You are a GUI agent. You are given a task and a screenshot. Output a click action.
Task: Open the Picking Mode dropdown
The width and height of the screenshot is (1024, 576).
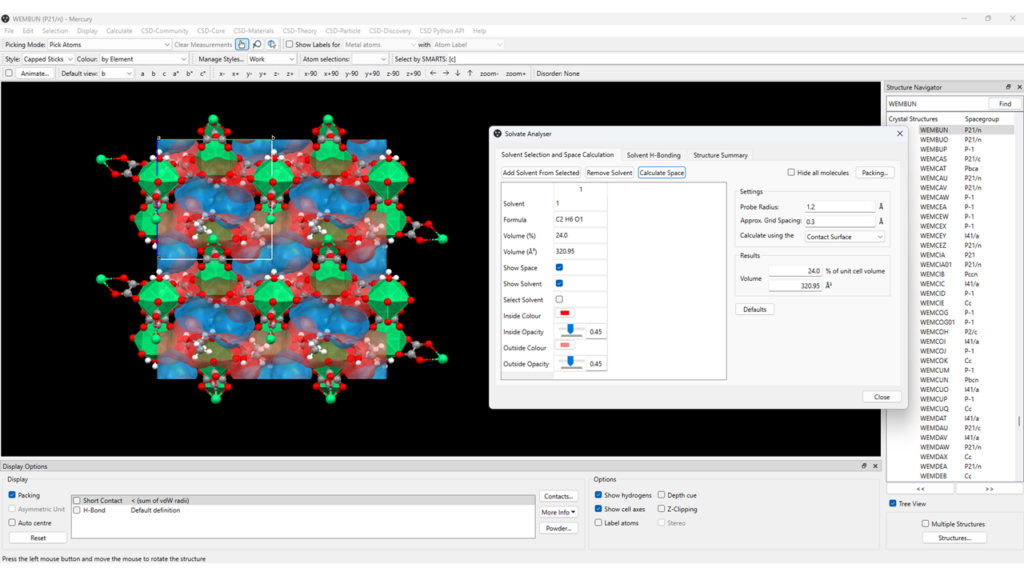tap(108, 45)
